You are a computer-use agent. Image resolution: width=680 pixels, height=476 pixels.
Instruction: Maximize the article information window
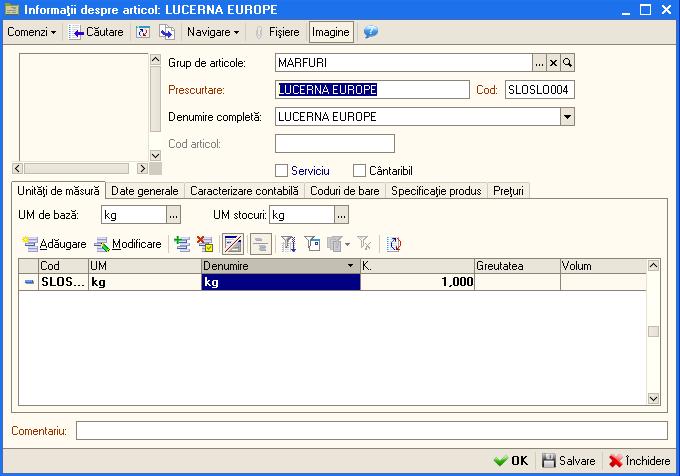pyautogui.click(x=645, y=10)
